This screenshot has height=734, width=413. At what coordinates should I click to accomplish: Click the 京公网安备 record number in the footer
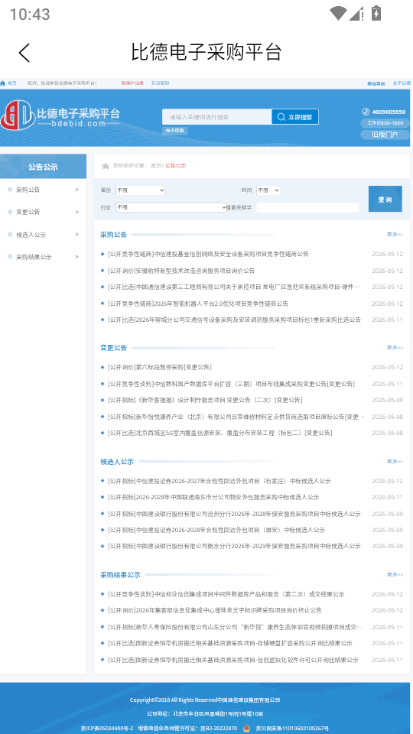click(x=291, y=728)
